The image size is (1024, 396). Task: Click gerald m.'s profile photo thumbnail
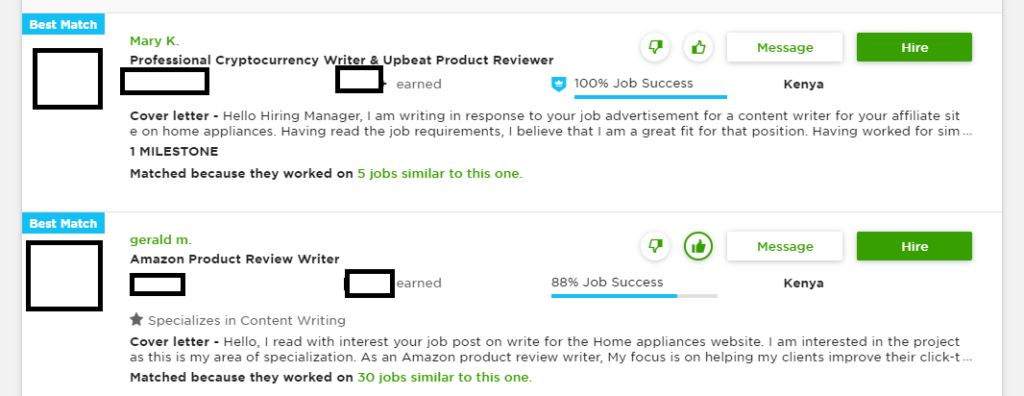point(64,276)
